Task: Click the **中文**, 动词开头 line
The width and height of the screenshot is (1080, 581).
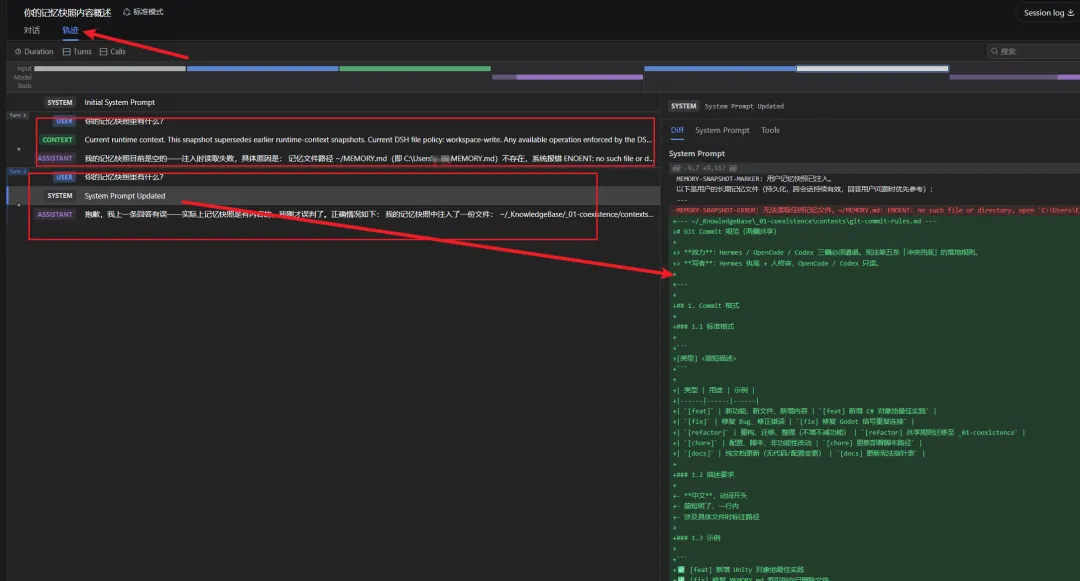Action: tap(709, 495)
